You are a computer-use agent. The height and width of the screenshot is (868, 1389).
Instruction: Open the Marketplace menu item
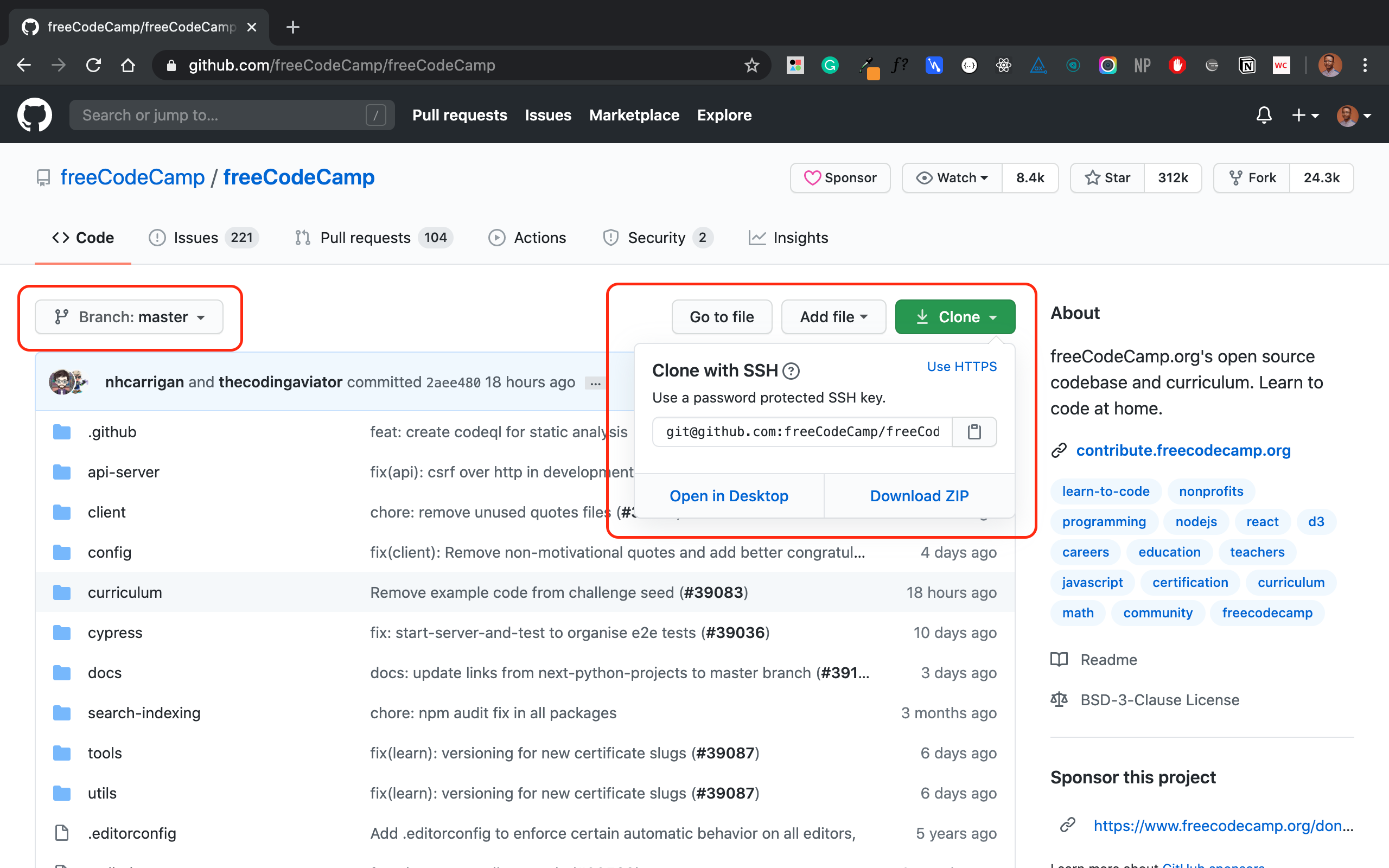(634, 115)
